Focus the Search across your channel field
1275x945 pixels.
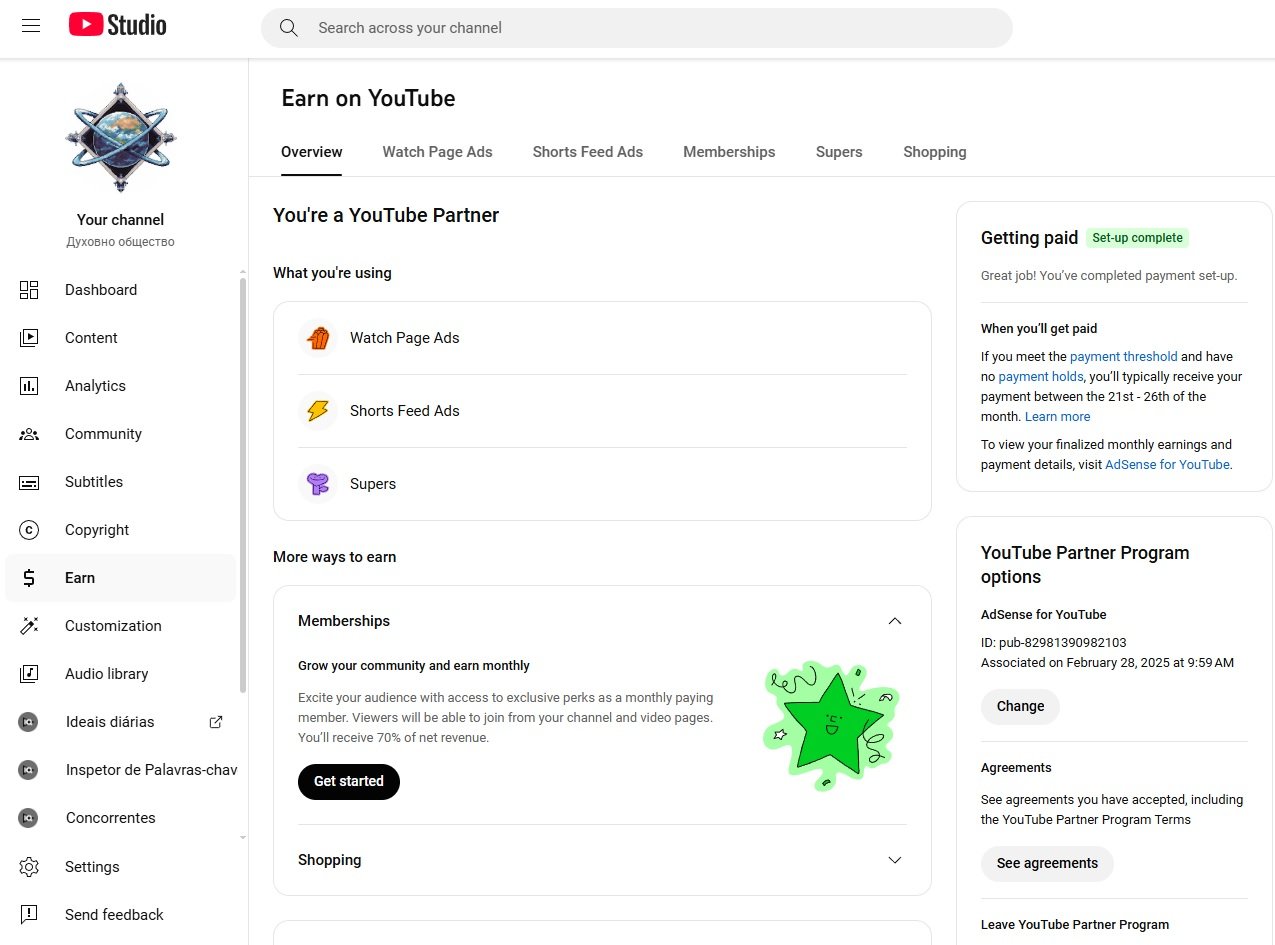[x=637, y=28]
